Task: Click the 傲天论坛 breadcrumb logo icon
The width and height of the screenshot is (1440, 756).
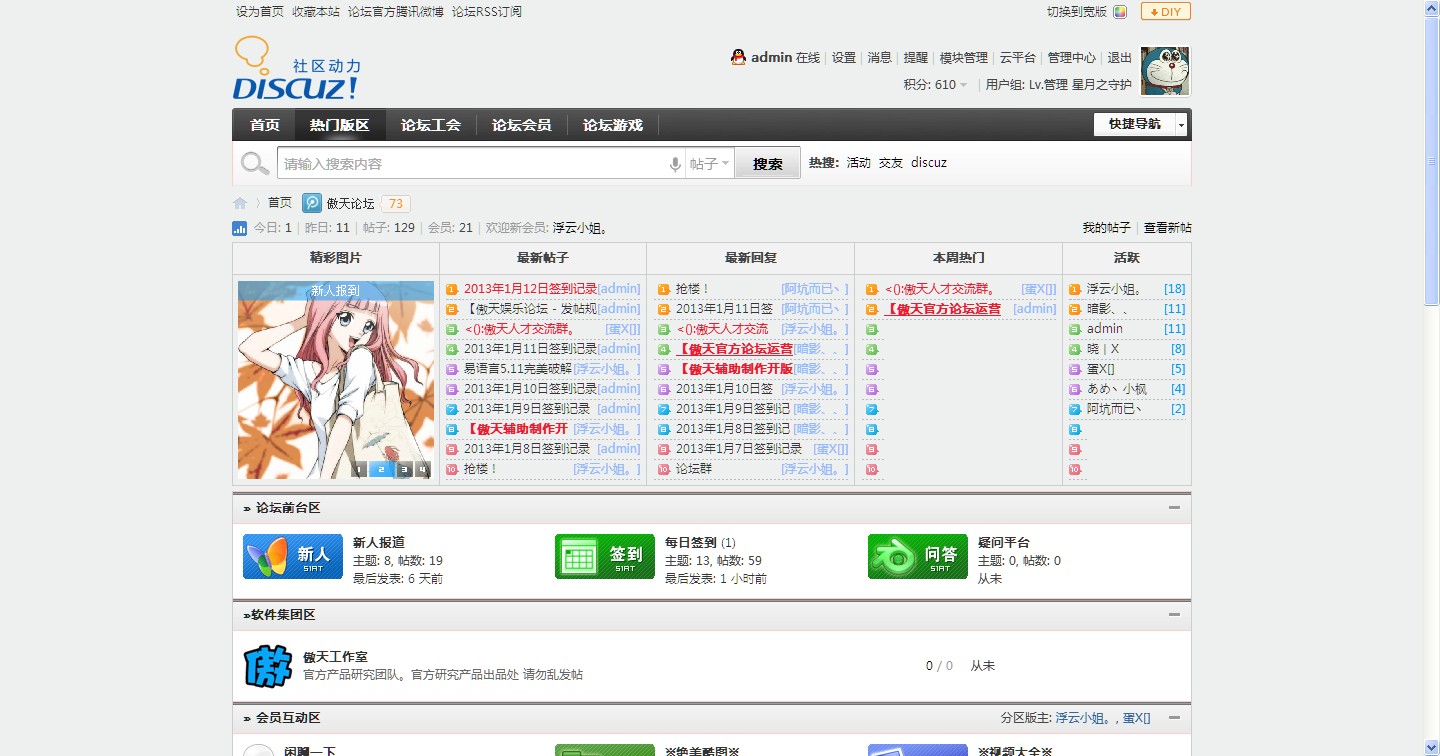Action: 312,202
